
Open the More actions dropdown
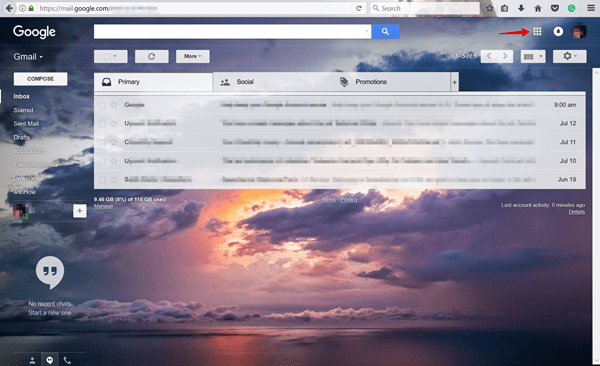click(192, 56)
